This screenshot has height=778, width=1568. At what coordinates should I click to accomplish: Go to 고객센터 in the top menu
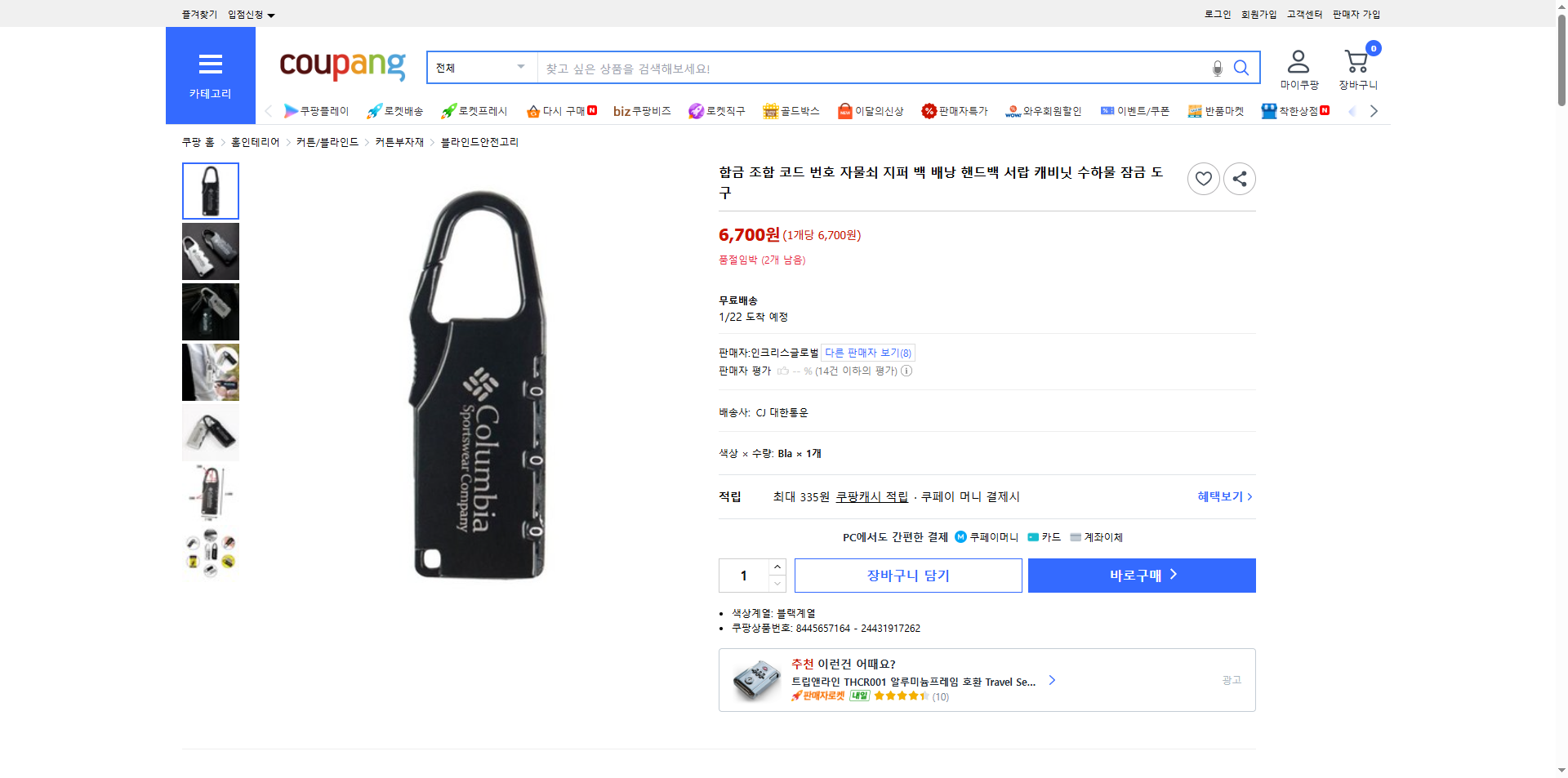coord(1303,14)
